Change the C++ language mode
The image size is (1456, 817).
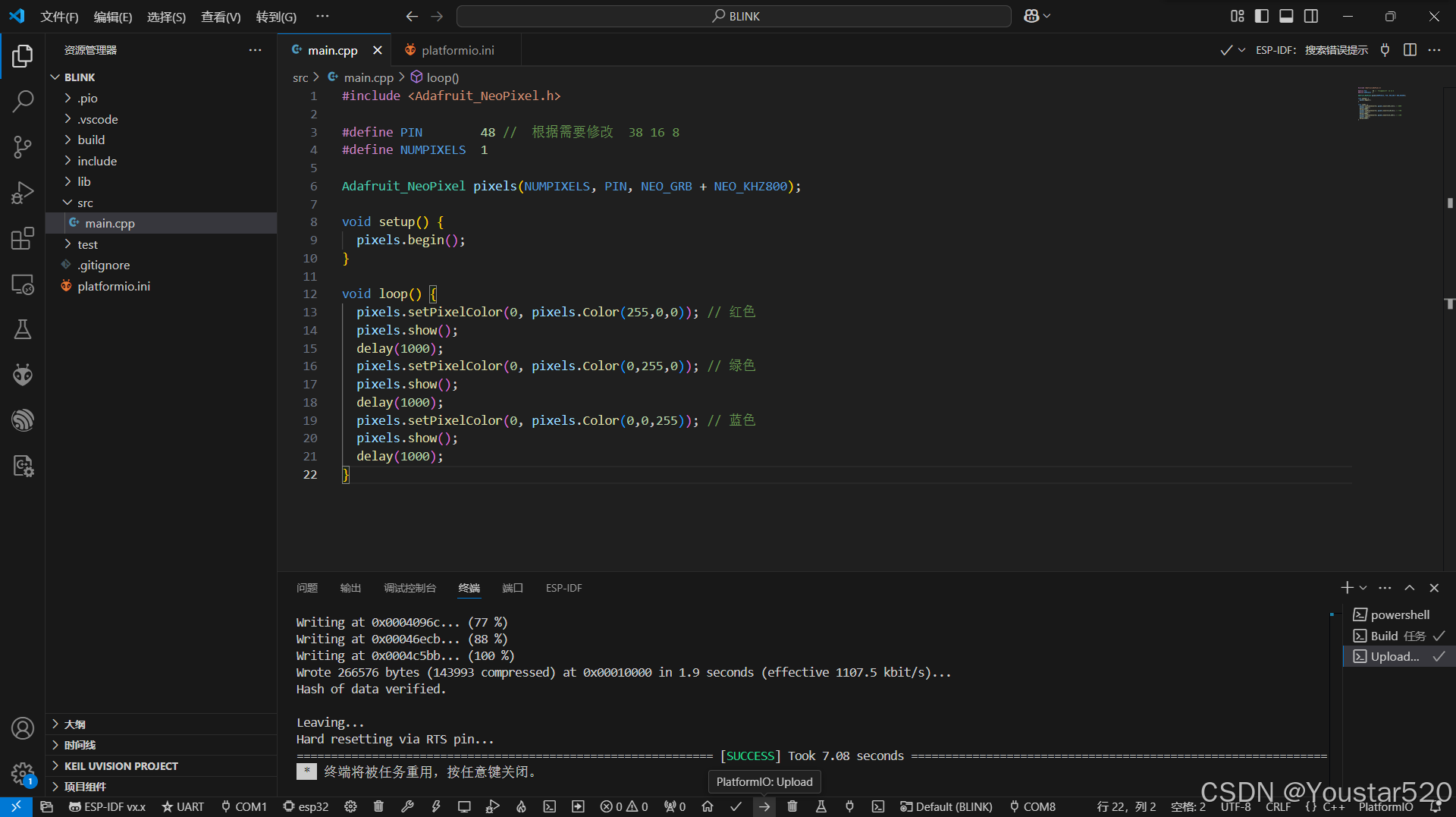tap(1333, 807)
